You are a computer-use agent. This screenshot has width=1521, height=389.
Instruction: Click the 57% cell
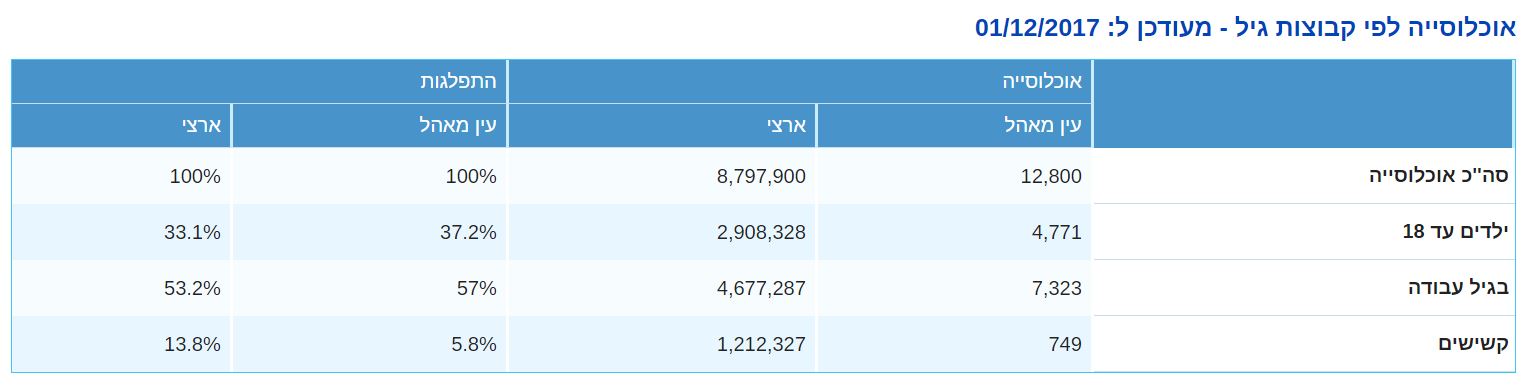pyautogui.click(x=370, y=288)
